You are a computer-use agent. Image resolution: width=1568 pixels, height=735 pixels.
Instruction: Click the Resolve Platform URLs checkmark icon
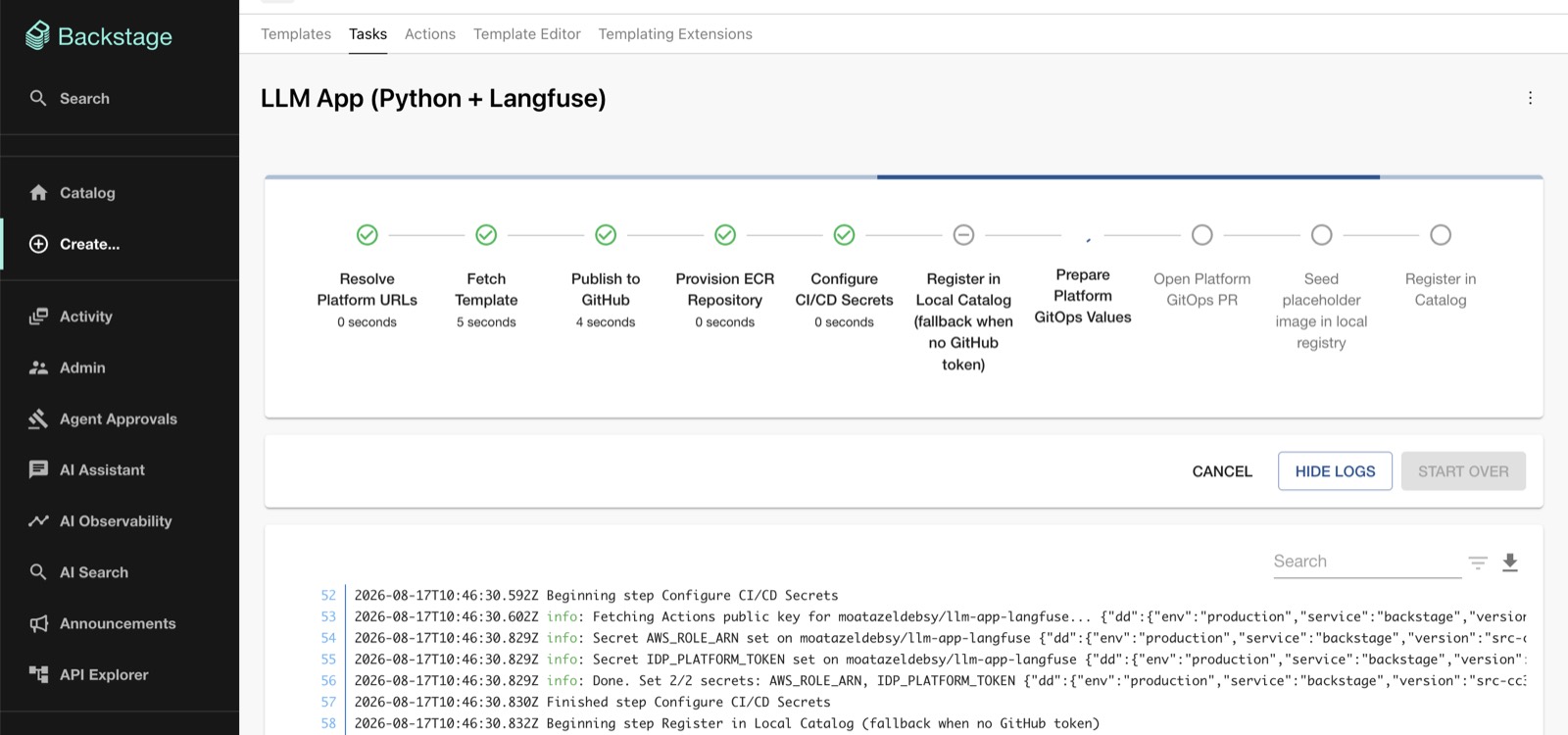point(367,235)
